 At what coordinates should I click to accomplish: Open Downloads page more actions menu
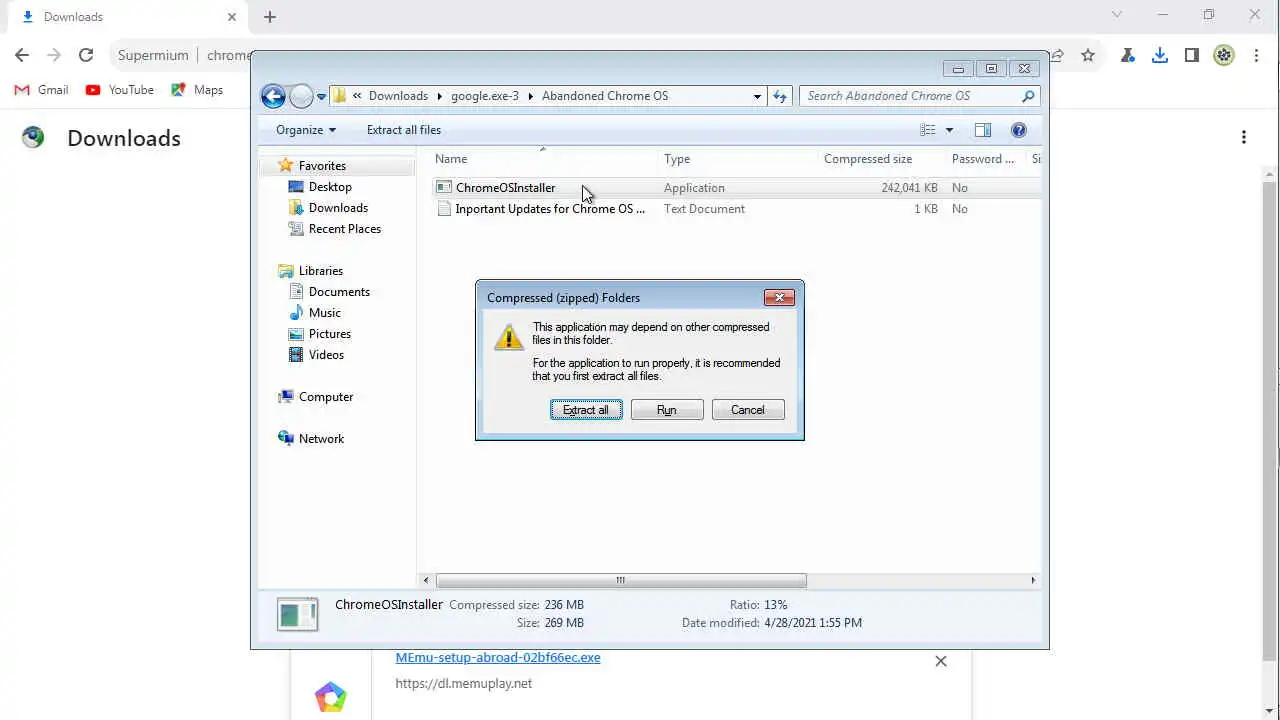point(1244,137)
